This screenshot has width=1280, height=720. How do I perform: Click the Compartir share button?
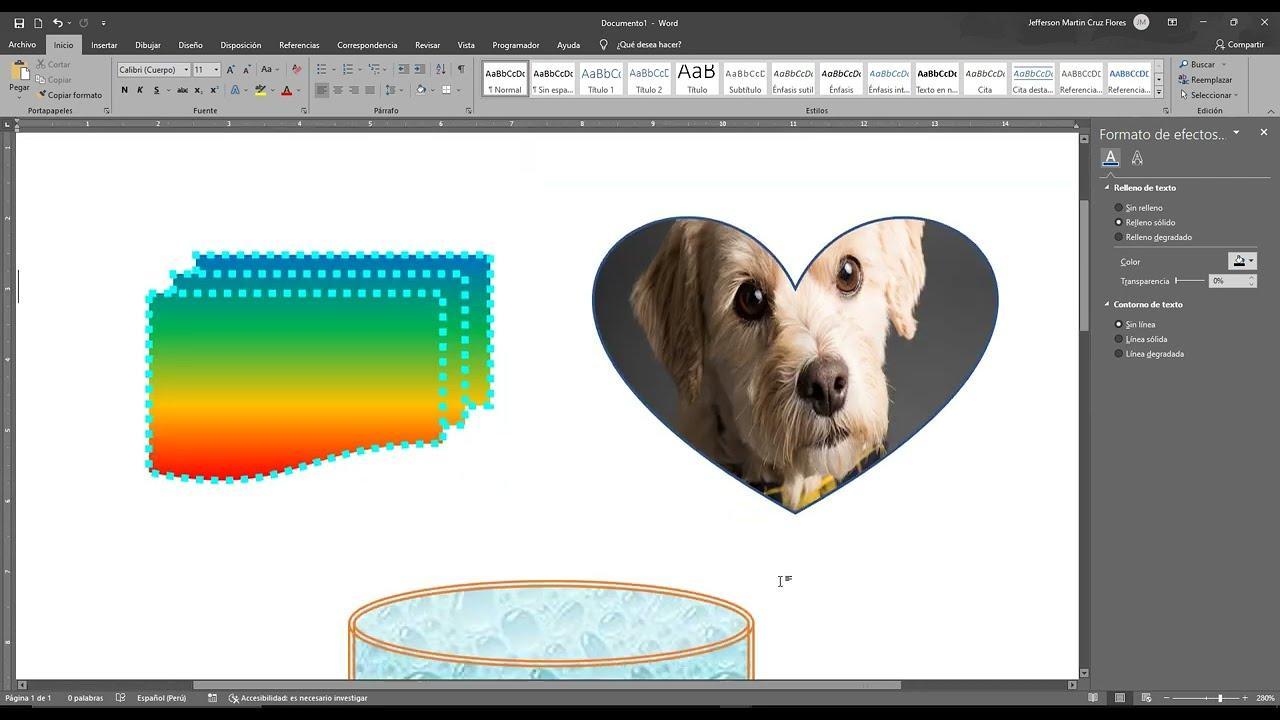[x=1239, y=45]
